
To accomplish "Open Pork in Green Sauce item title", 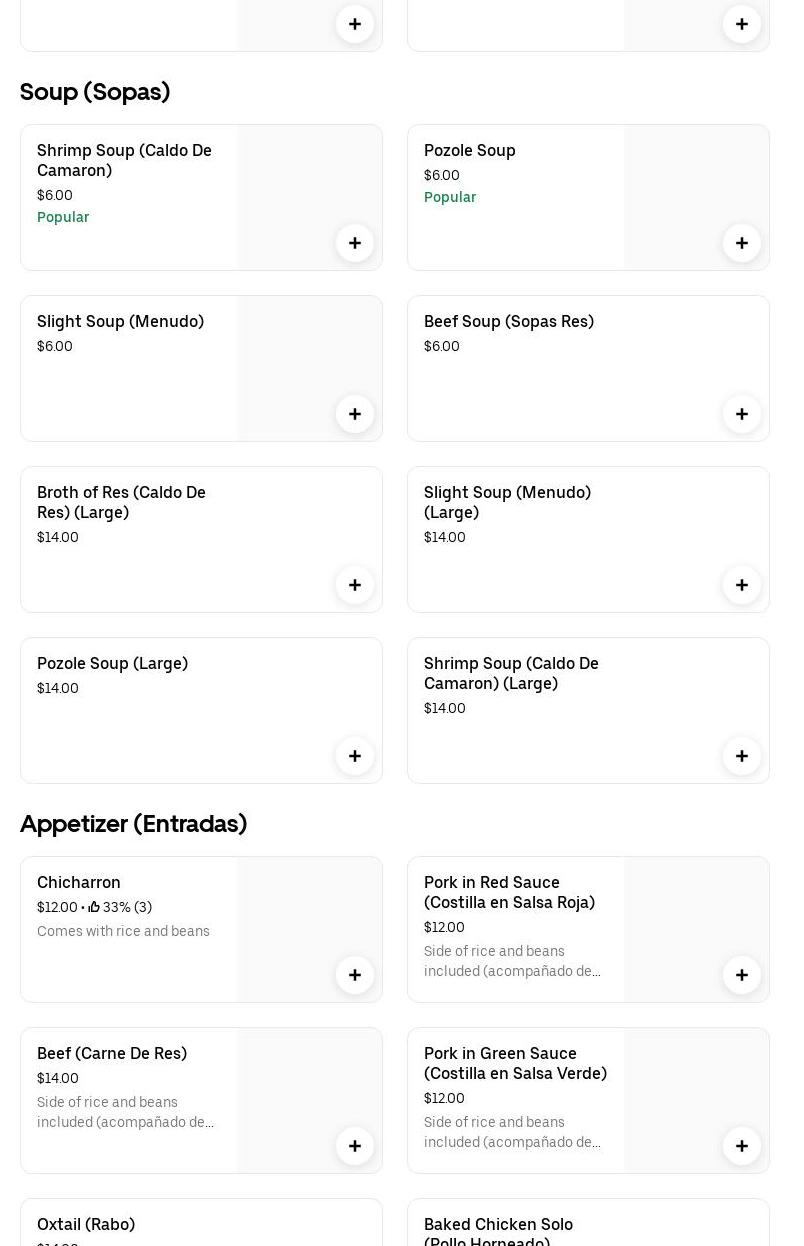I will click(x=515, y=1063).
